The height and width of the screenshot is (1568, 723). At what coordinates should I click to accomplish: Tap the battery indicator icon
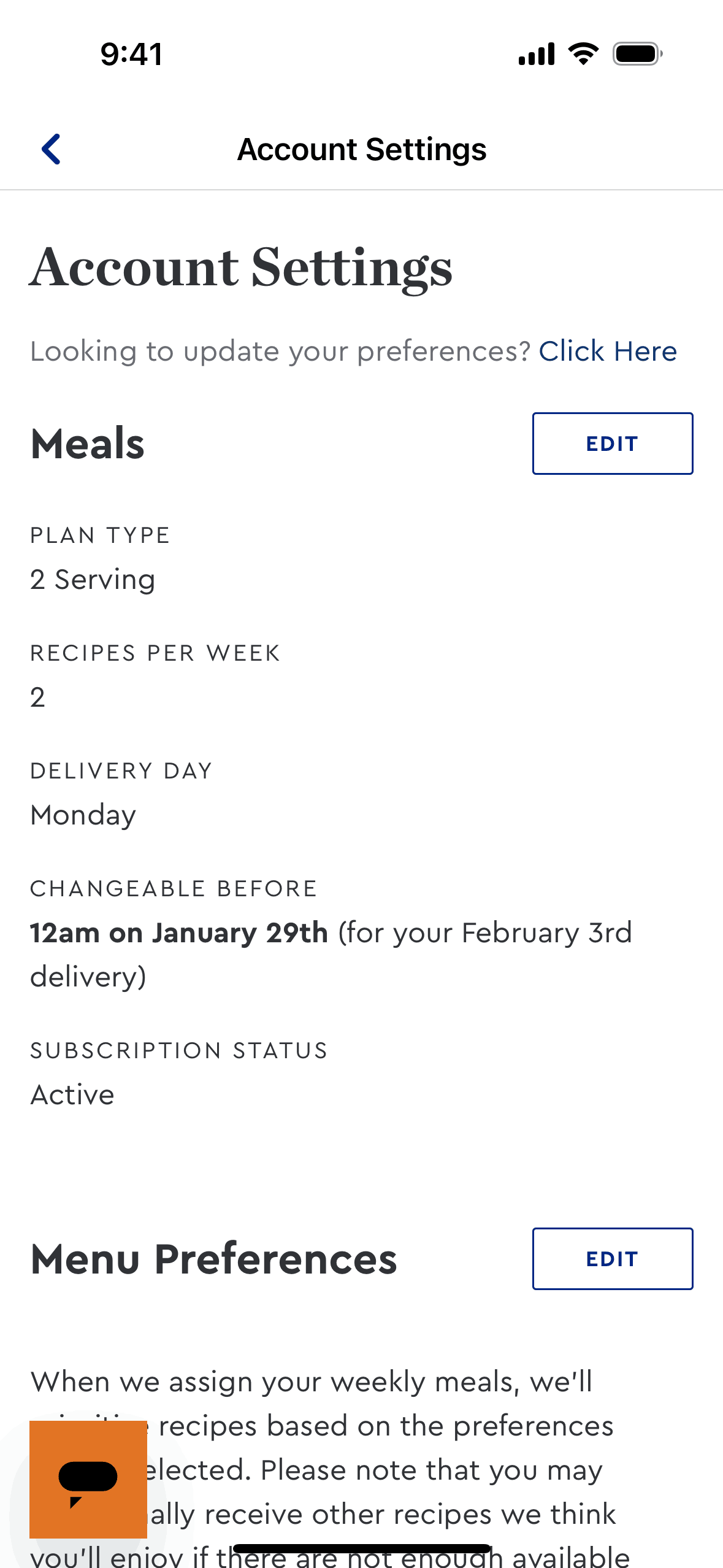pos(637,54)
